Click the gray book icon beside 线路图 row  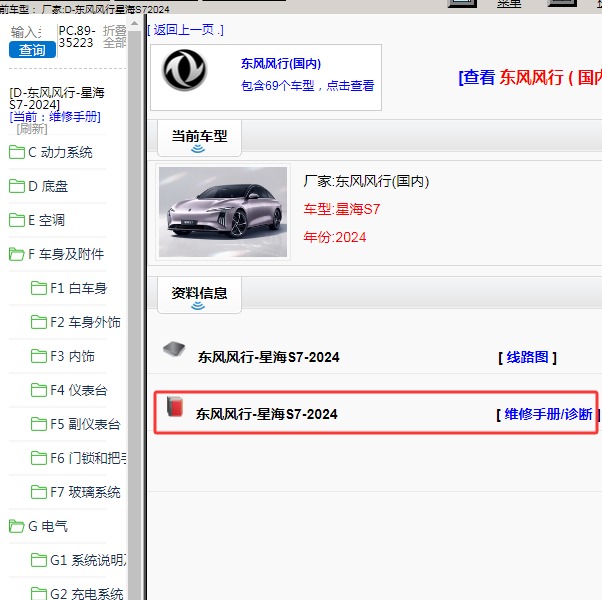pos(174,349)
